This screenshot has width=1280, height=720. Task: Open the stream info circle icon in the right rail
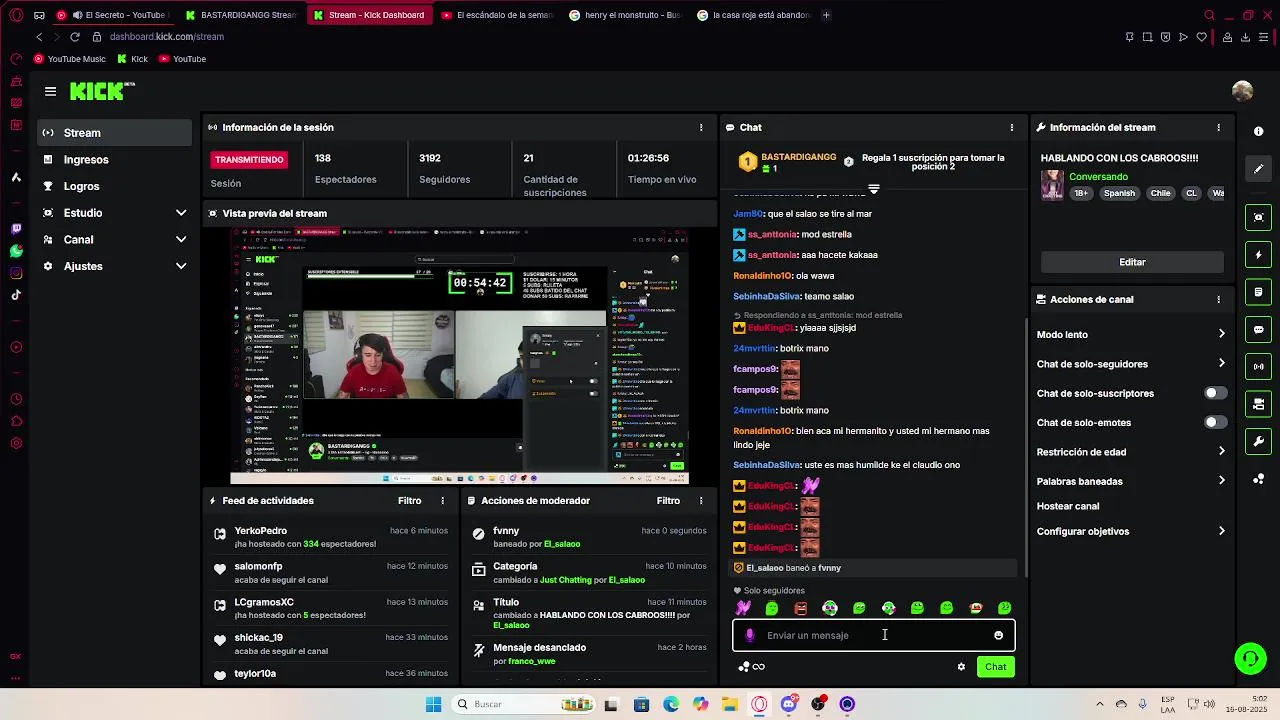point(1258,131)
